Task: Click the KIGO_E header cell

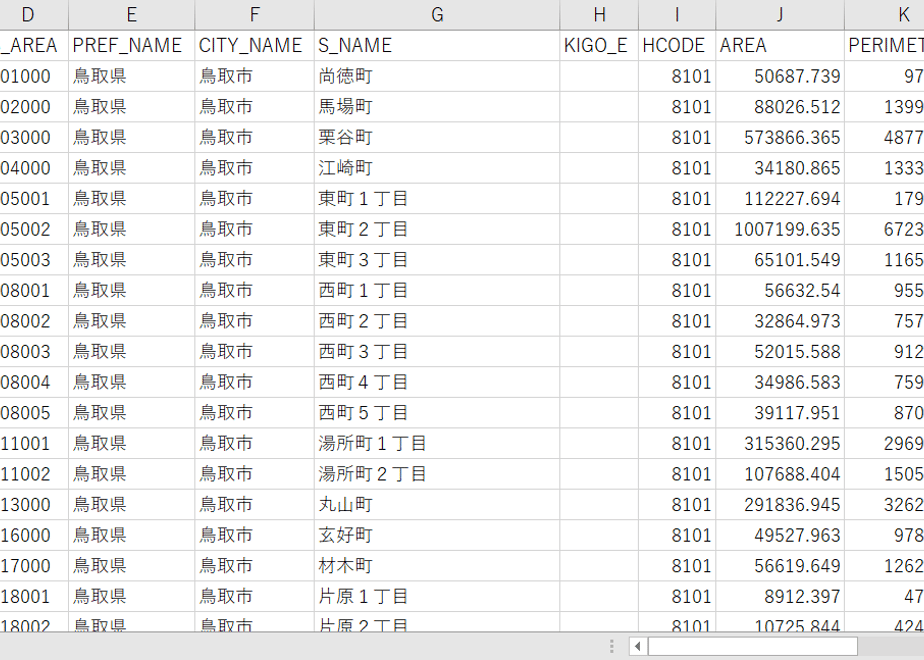Action: (599, 45)
